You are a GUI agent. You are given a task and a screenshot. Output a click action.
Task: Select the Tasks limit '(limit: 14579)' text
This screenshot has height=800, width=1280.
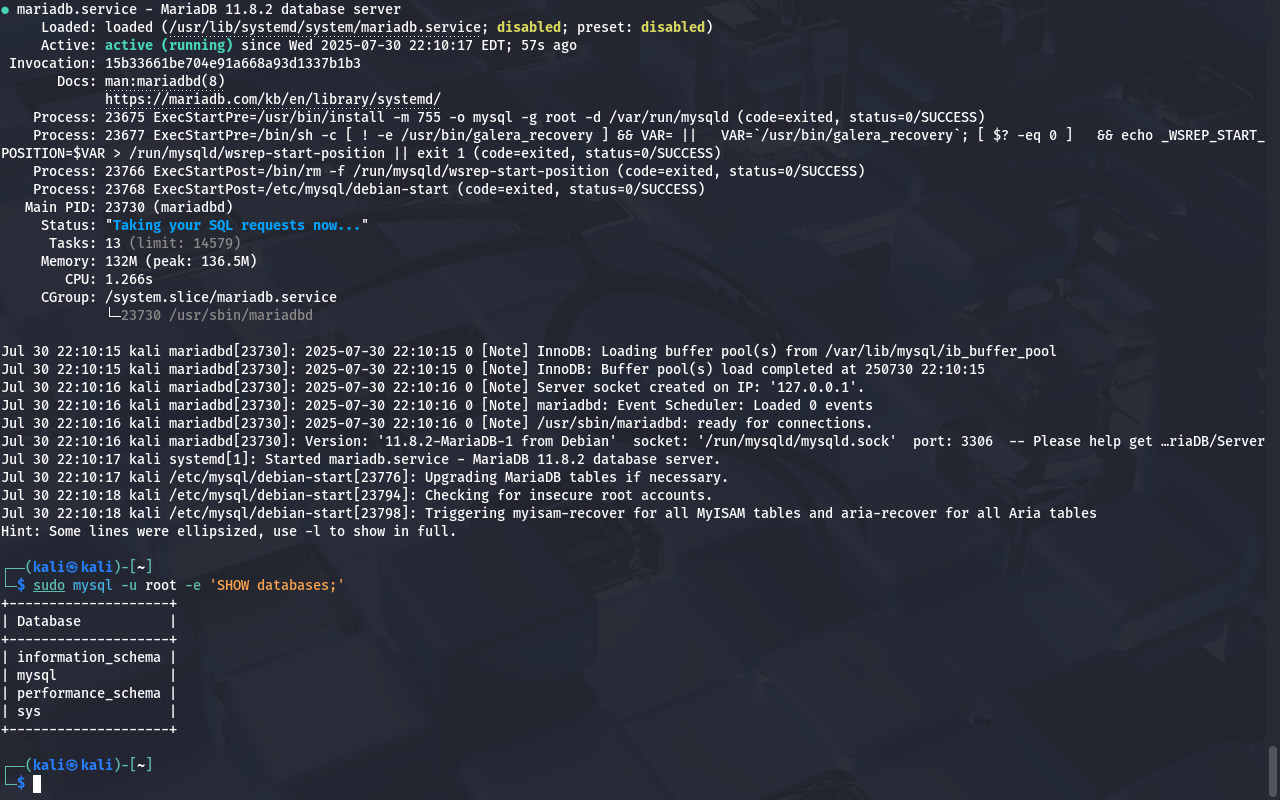185,243
